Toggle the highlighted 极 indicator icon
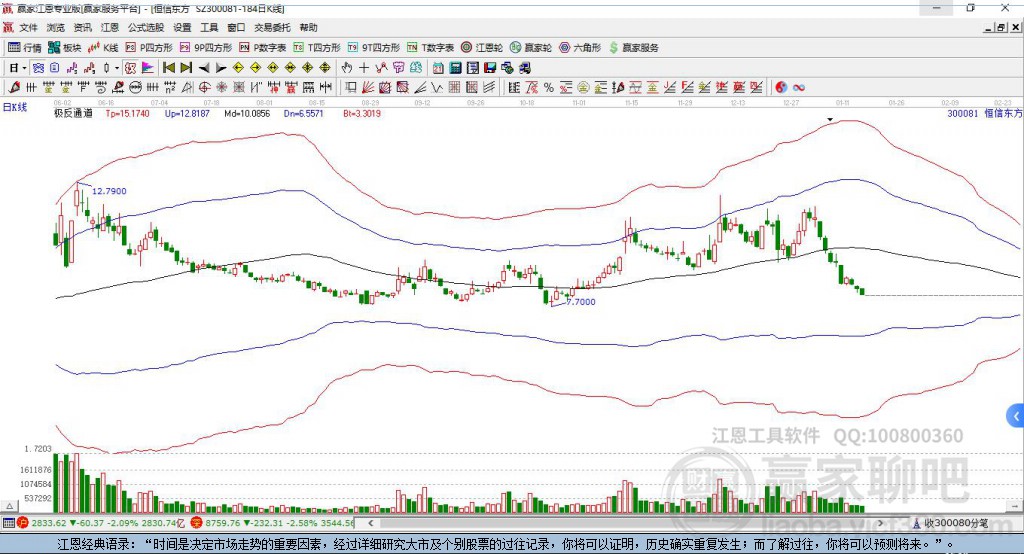1024x554 pixels. (x=130, y=68)
